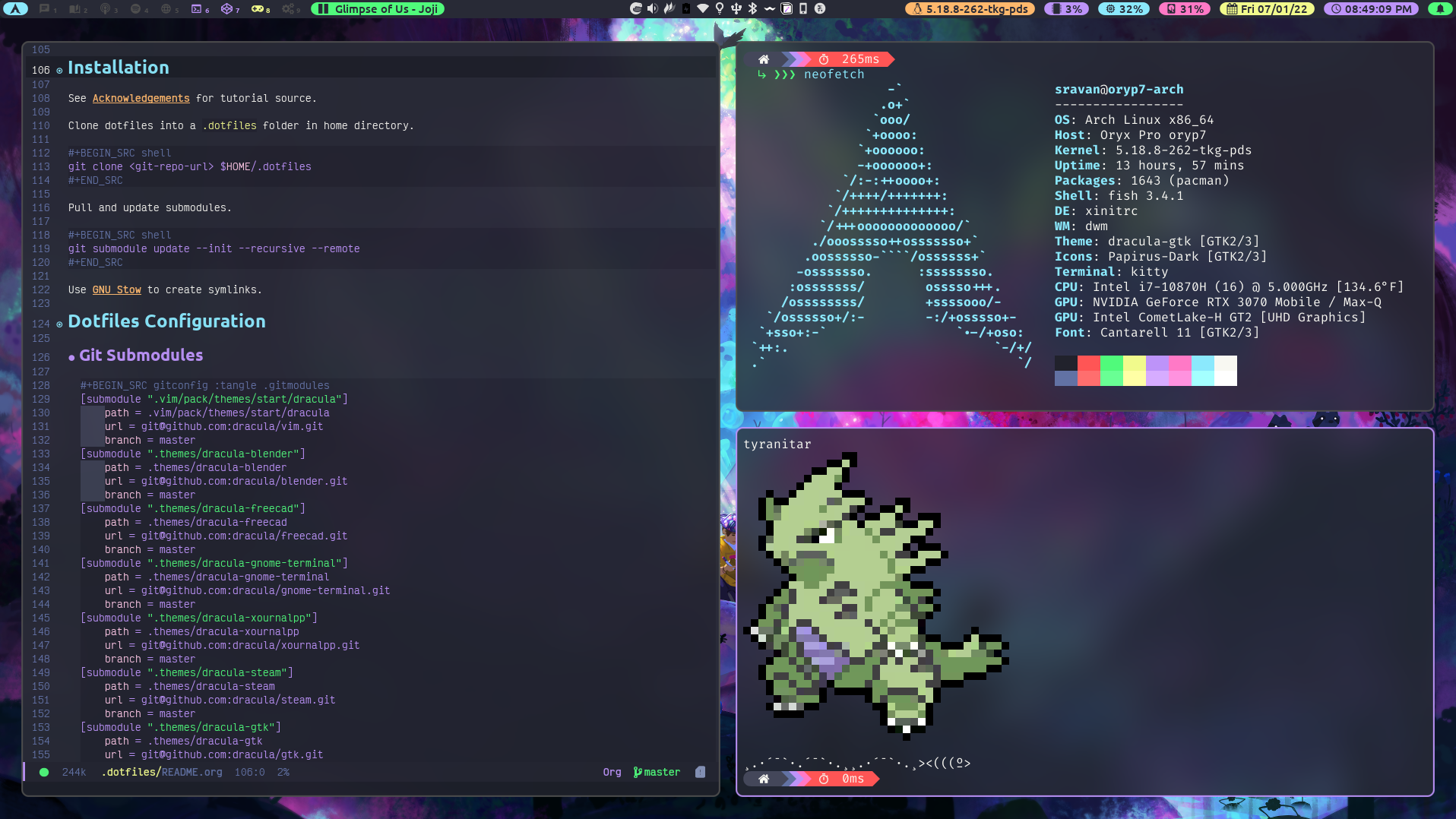Click the dracula-blender submodule header line
This screenshot has width=1456, height=819.
[193, 454]
